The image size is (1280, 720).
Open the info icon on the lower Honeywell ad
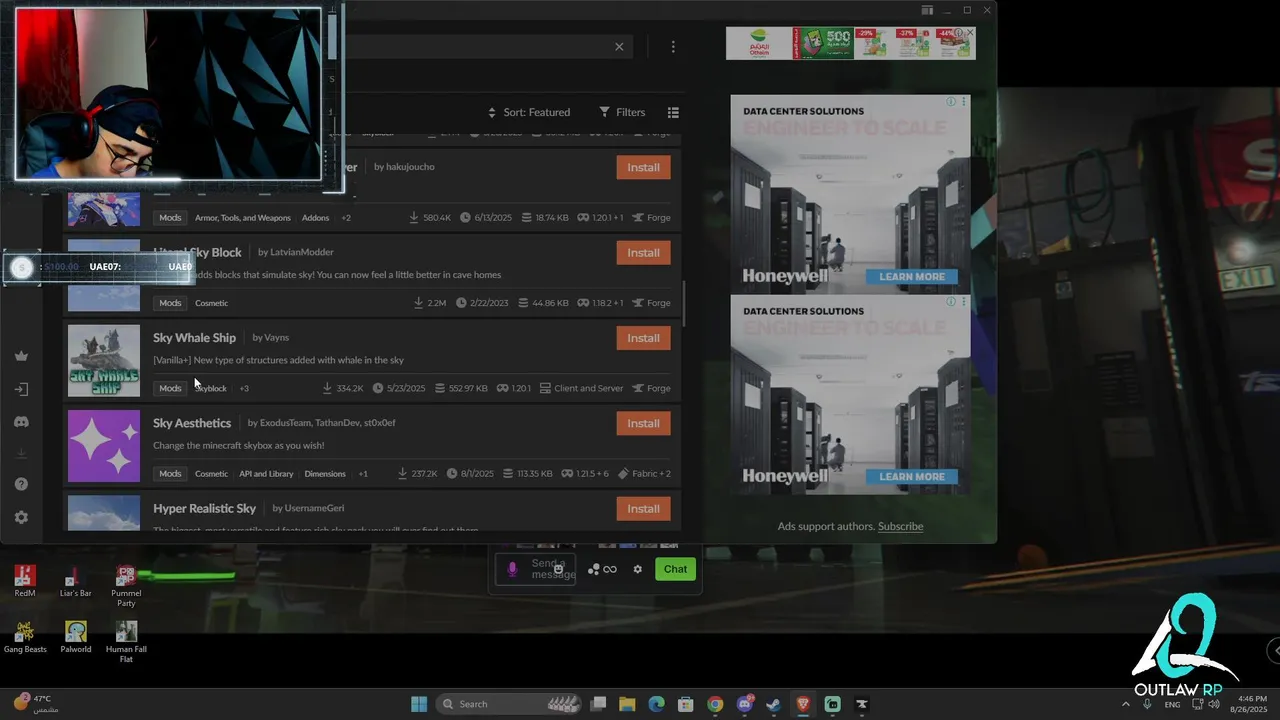[952, 301]
